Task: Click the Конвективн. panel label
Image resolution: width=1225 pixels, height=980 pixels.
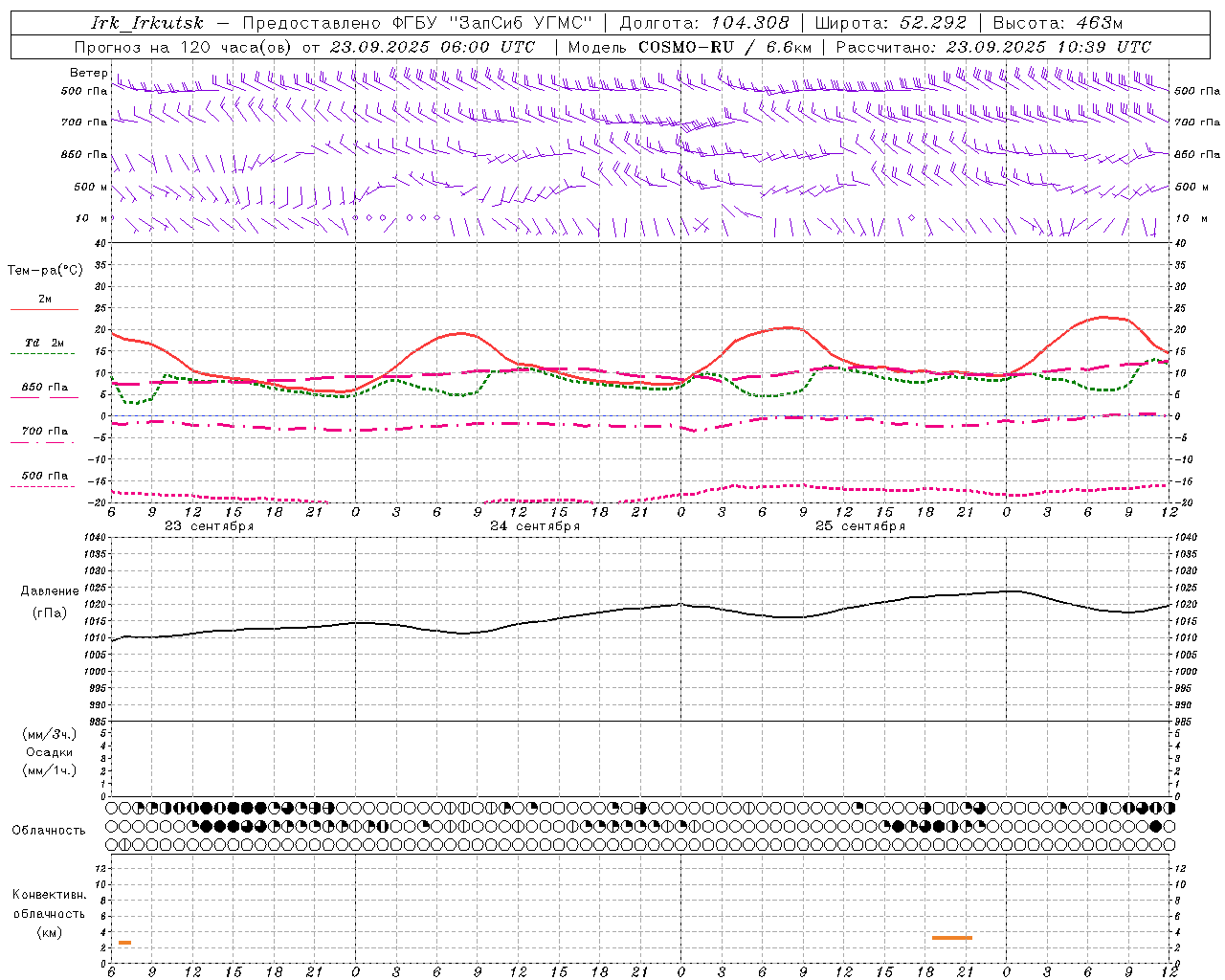Action: (49, 895)
